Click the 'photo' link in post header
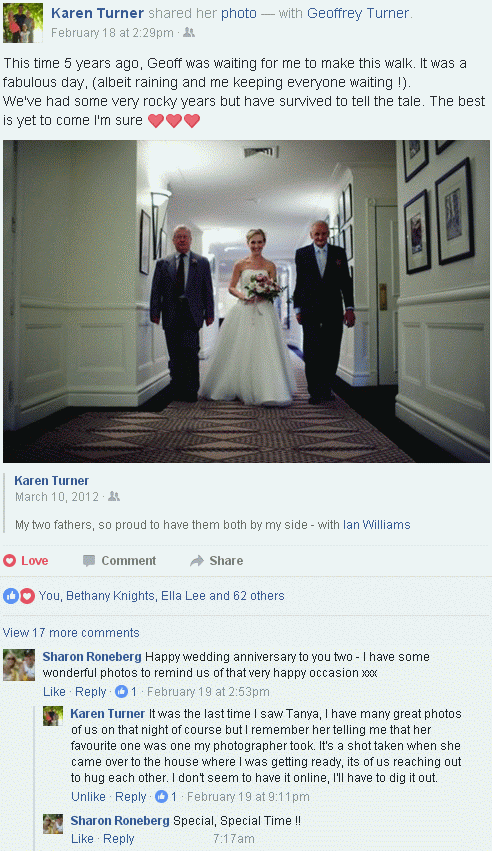Image resolution: width=492 pixels, height=851 pixels. click(239, 14)
